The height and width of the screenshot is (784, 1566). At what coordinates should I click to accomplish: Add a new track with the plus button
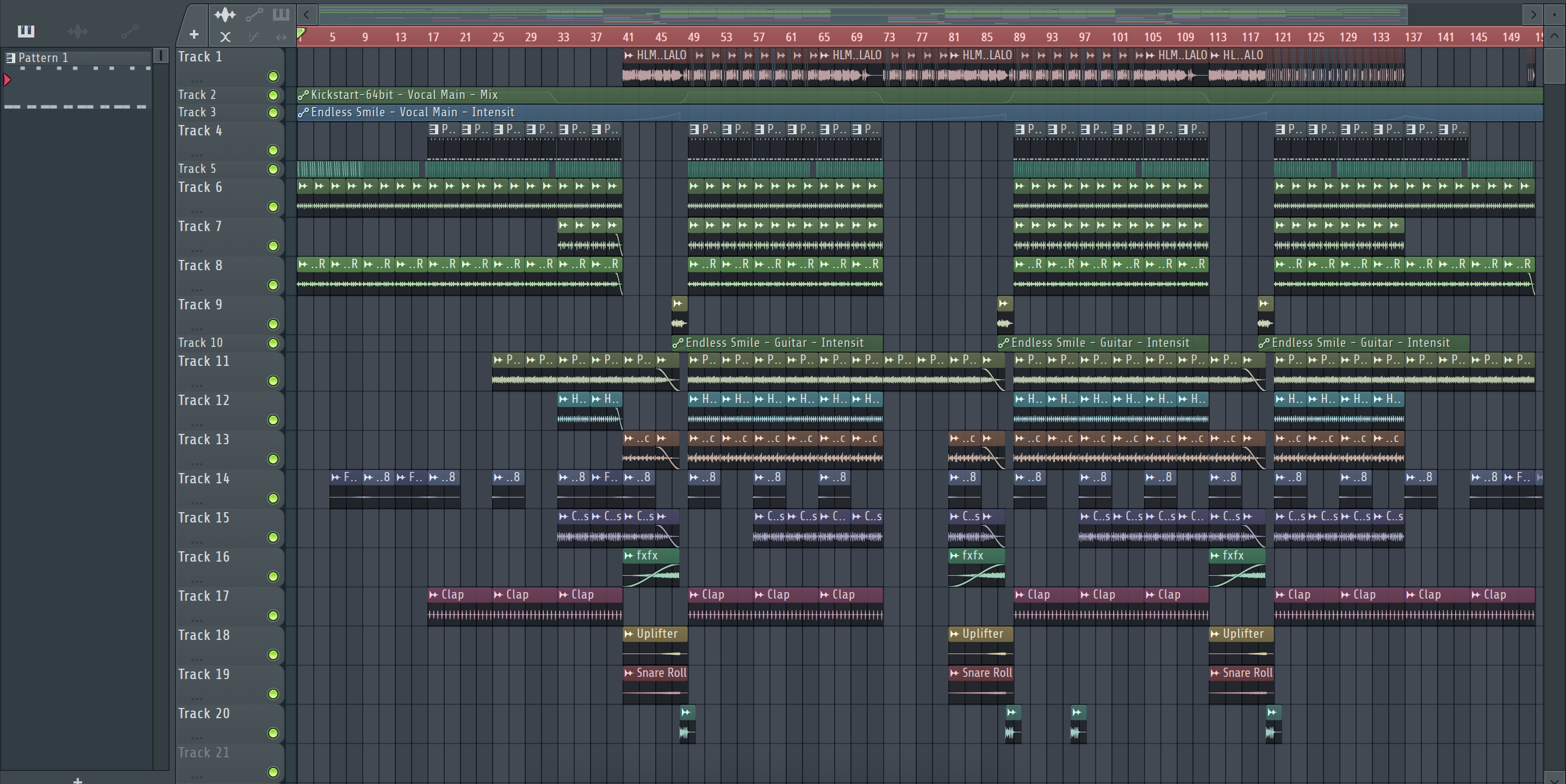(x=194, y=35)
